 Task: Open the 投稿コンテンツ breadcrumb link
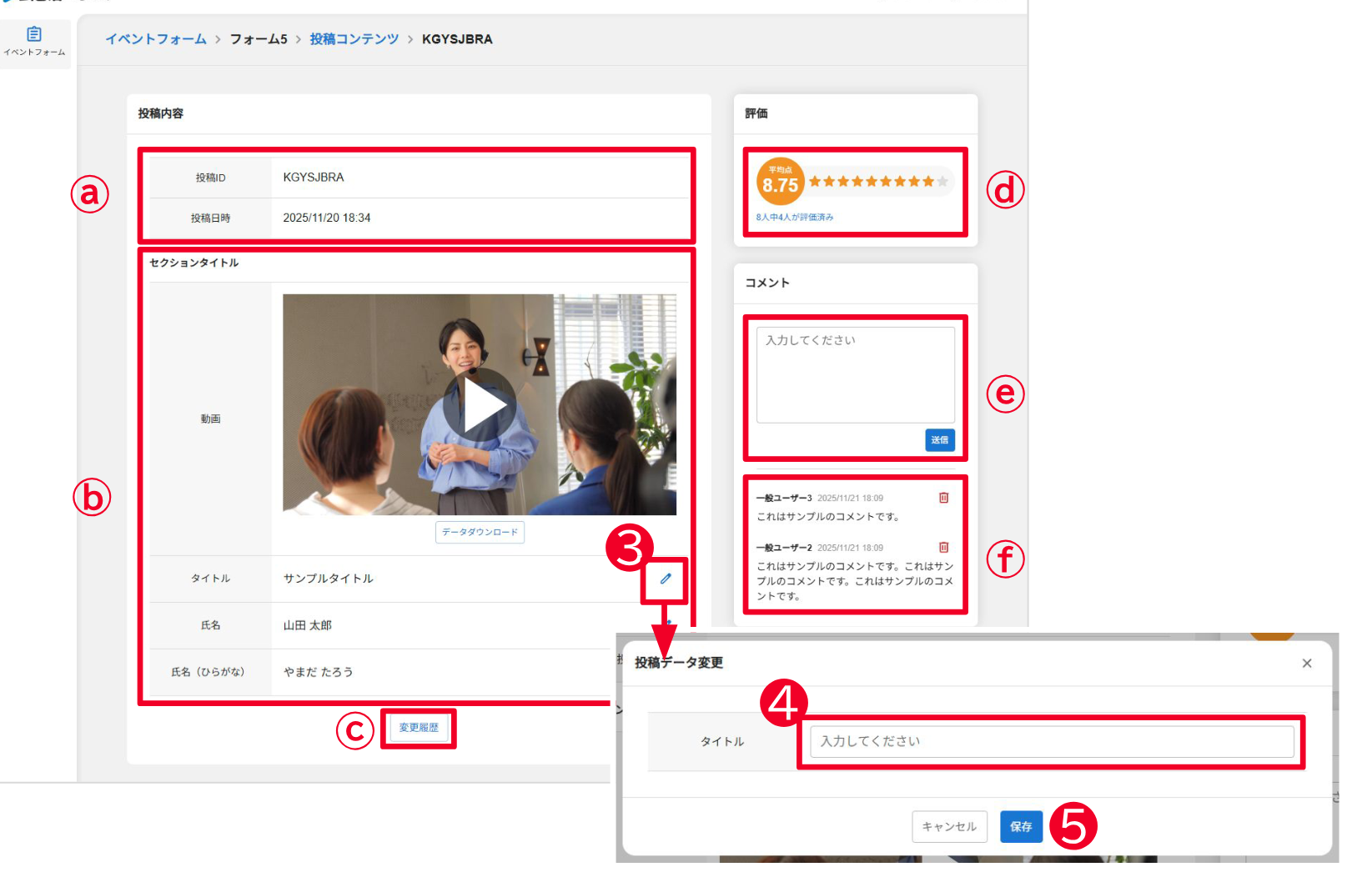point(354,39)
